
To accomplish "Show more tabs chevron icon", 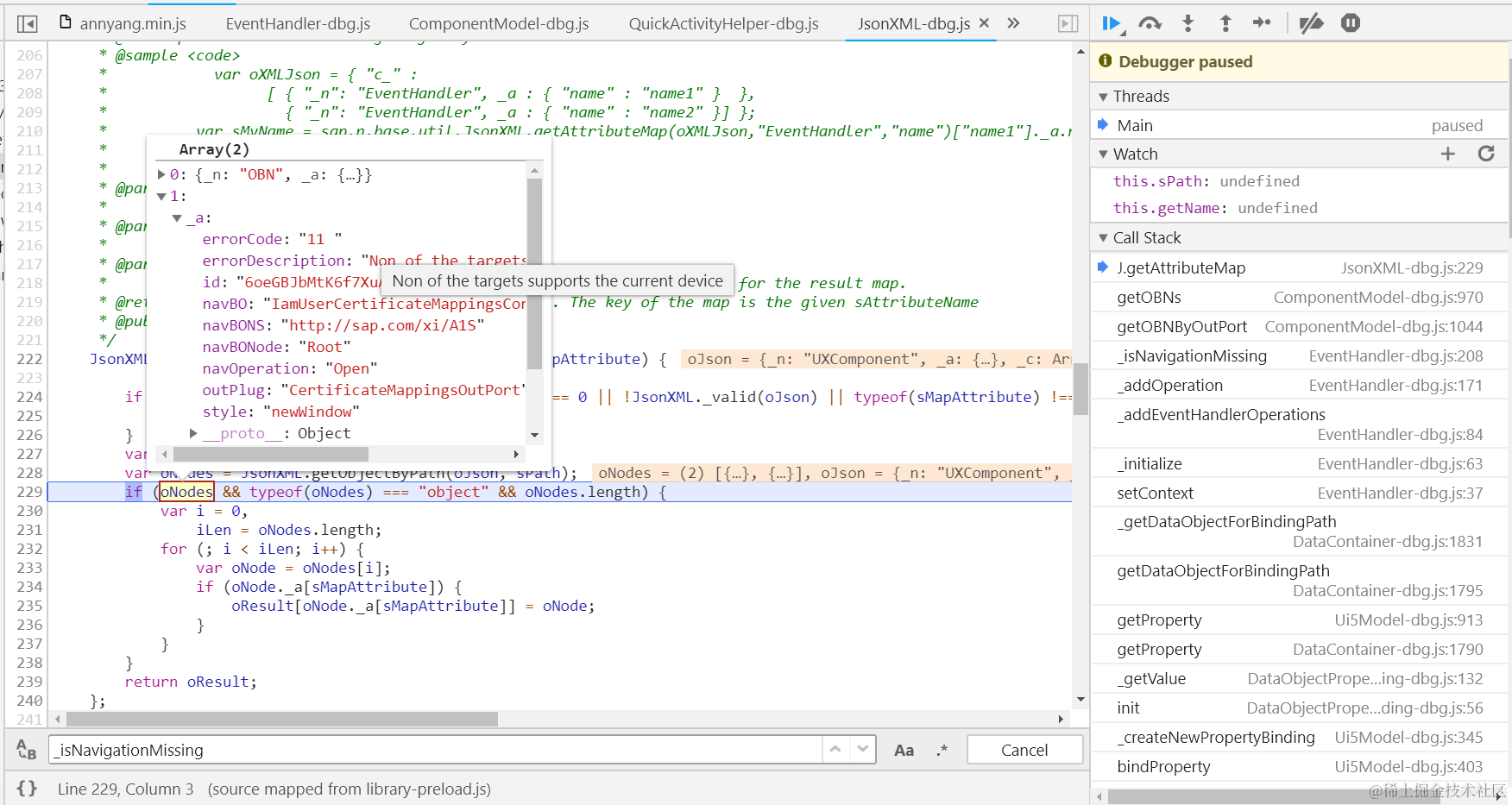I will [1013, 23].
